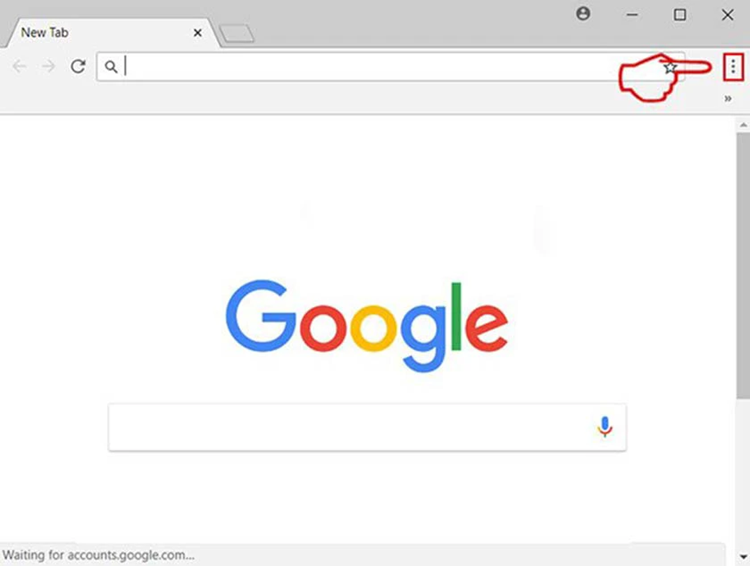Image resolution: width=750 pixels, height=566 pixels.
Task: Click the vertical scrollbar thumb
Action: pos(743,265)
